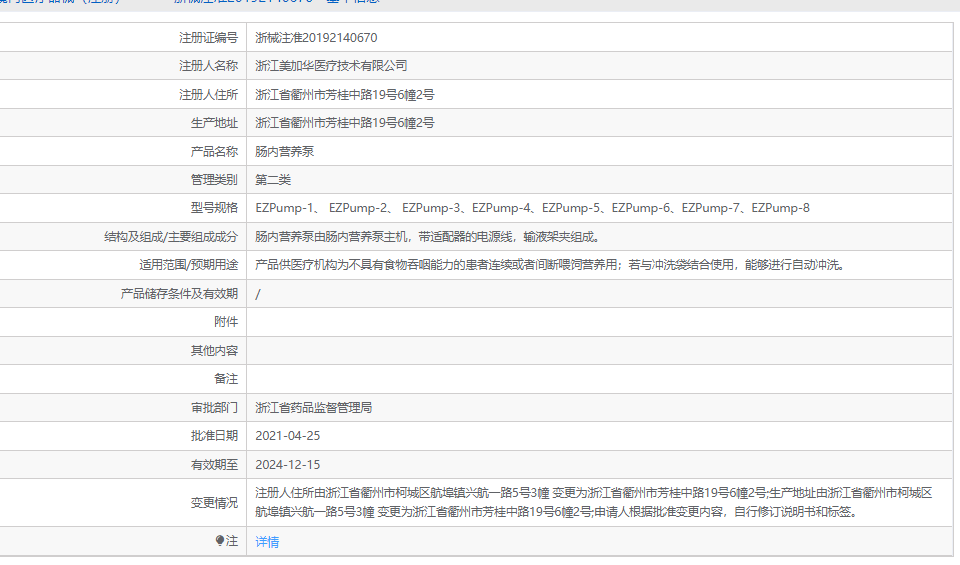
Task: Click the 有效期至 label
Action: [214, 465]
